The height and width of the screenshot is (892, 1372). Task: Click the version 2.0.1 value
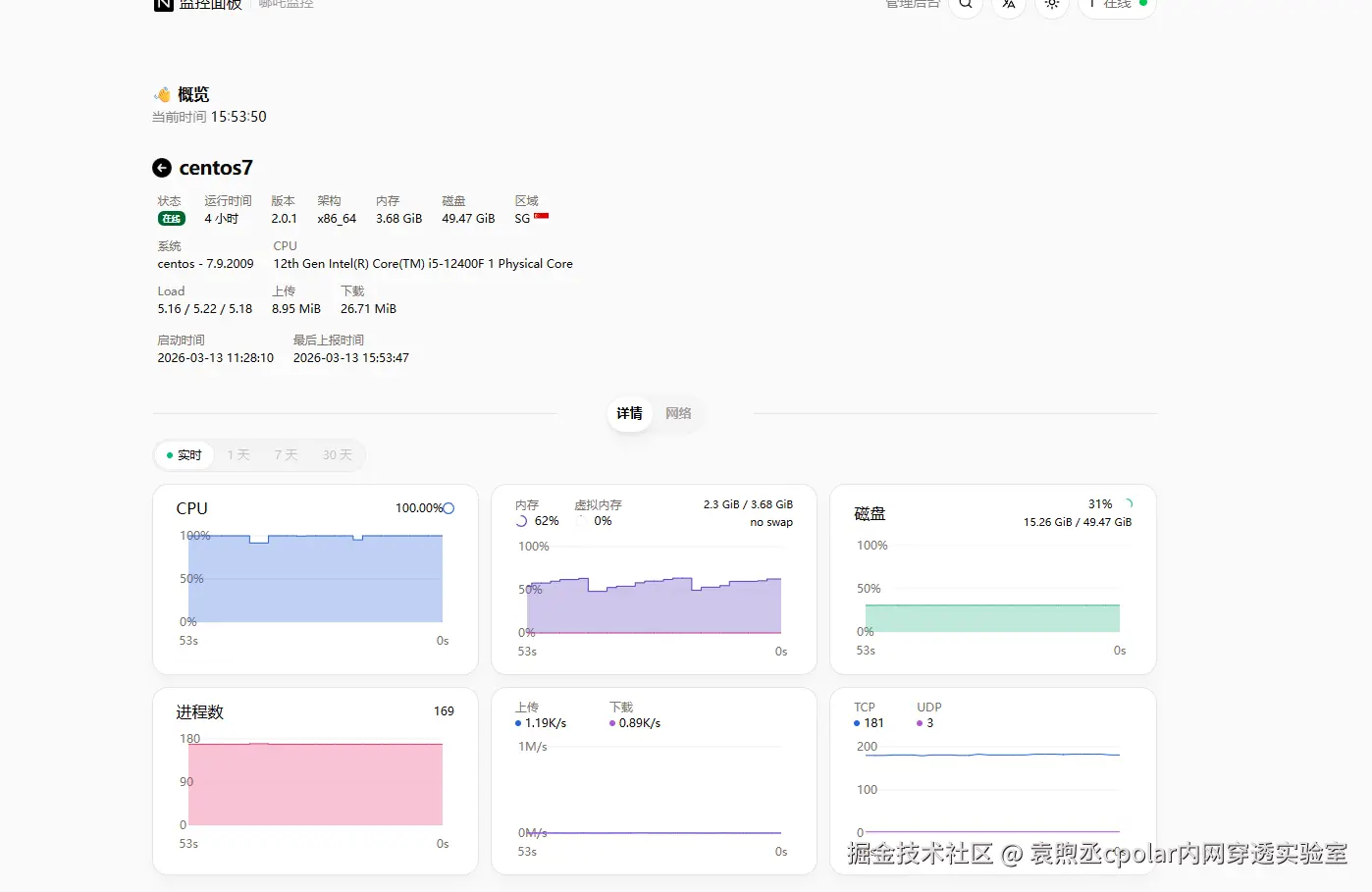pyautogui.click(x=285, y=219)
